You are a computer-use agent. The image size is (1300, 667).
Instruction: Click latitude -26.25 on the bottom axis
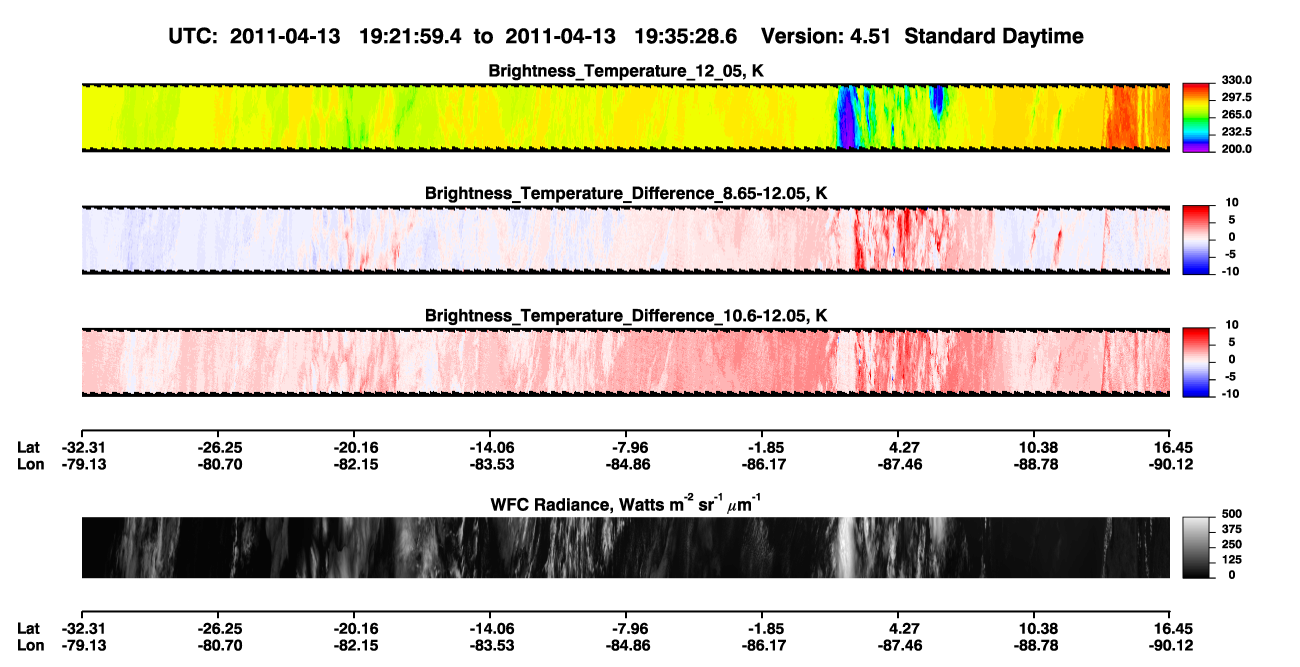(x=218, y=628)
